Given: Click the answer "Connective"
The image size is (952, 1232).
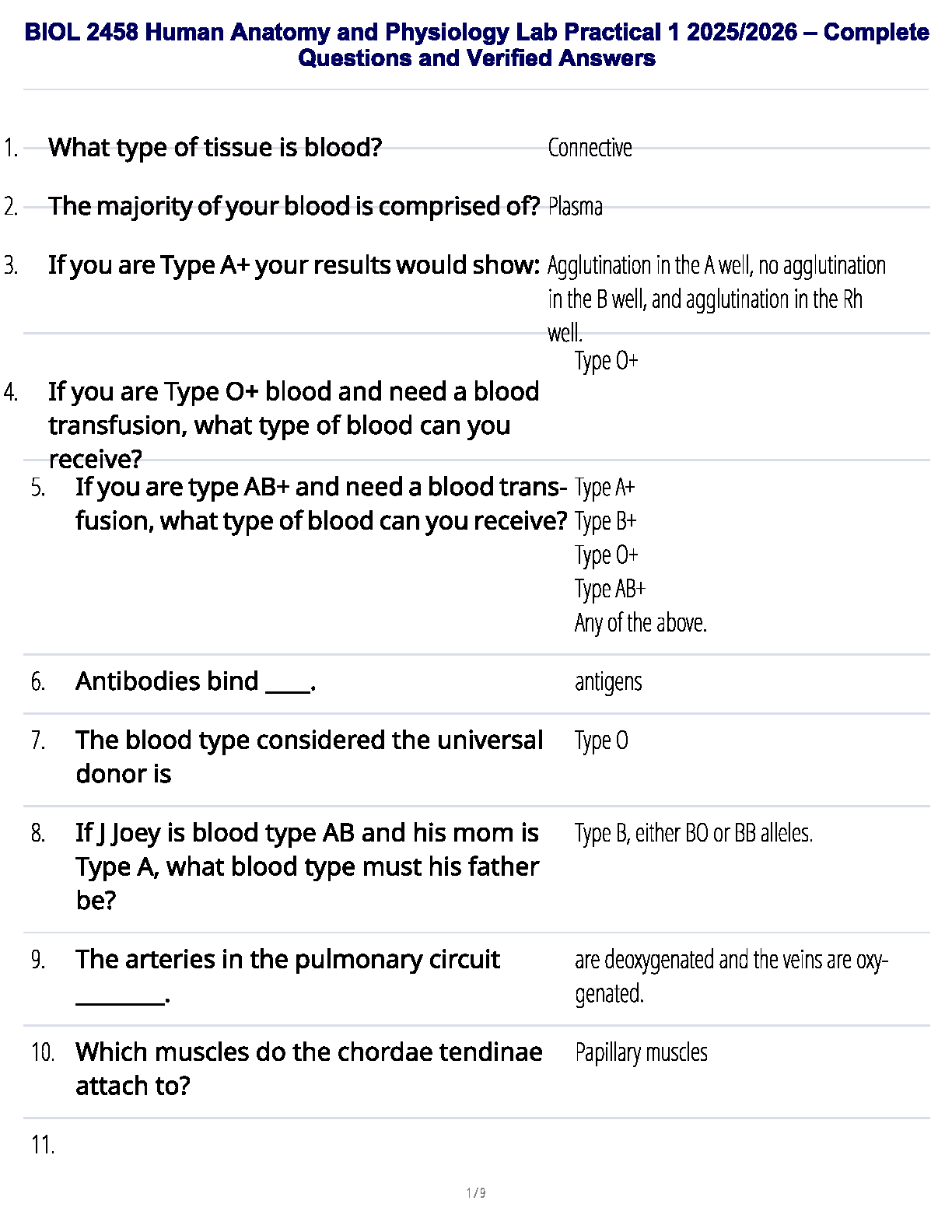Looking at the screenshot, I should 590,148.
